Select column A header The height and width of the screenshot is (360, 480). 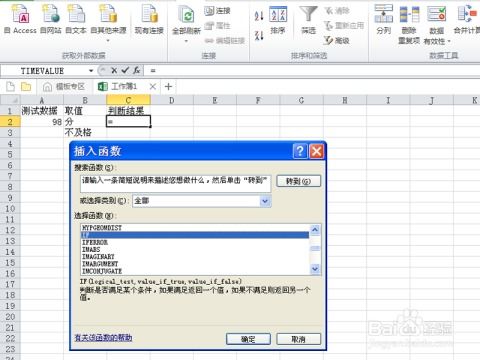(x=42, y=100)
